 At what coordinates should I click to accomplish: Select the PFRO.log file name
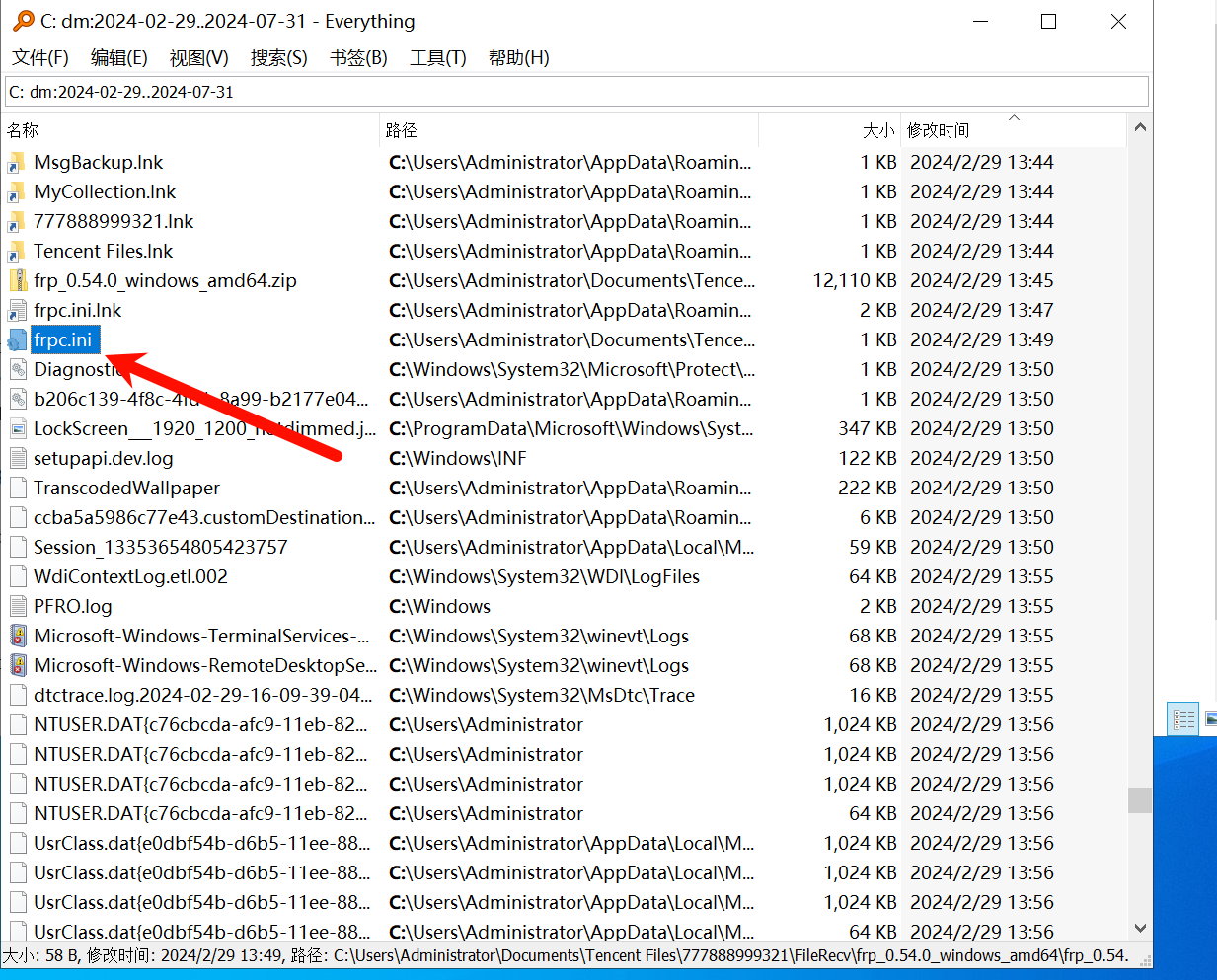point(73,606)
